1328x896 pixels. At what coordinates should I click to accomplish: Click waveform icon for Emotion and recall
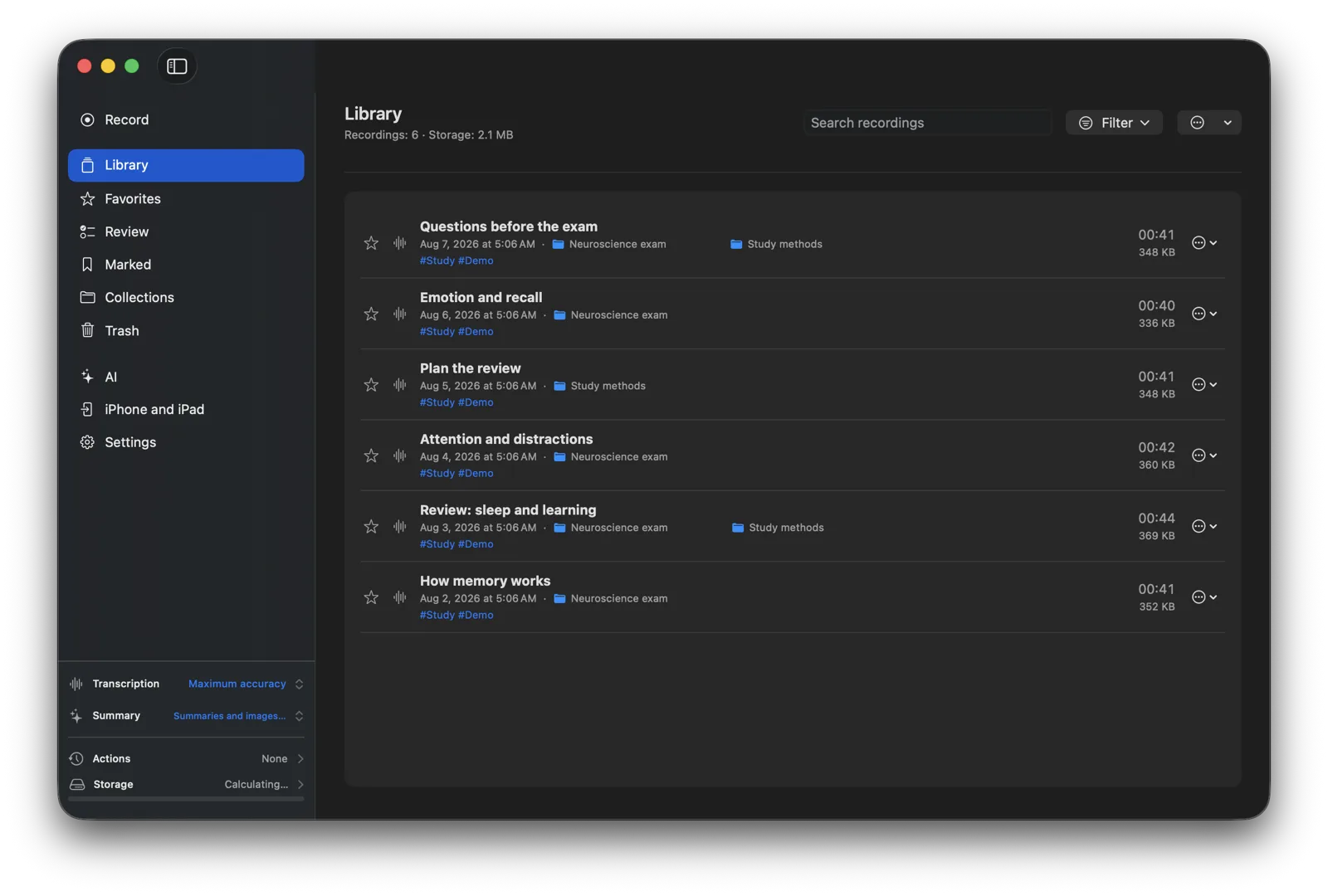coord(400,314)
